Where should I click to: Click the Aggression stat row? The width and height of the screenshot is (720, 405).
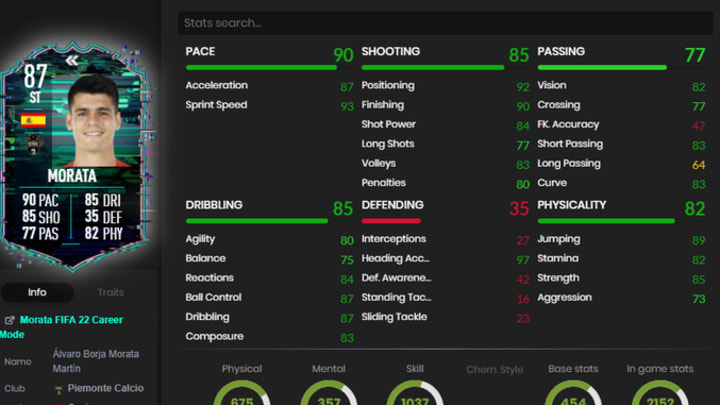click(x=621, y=298)
